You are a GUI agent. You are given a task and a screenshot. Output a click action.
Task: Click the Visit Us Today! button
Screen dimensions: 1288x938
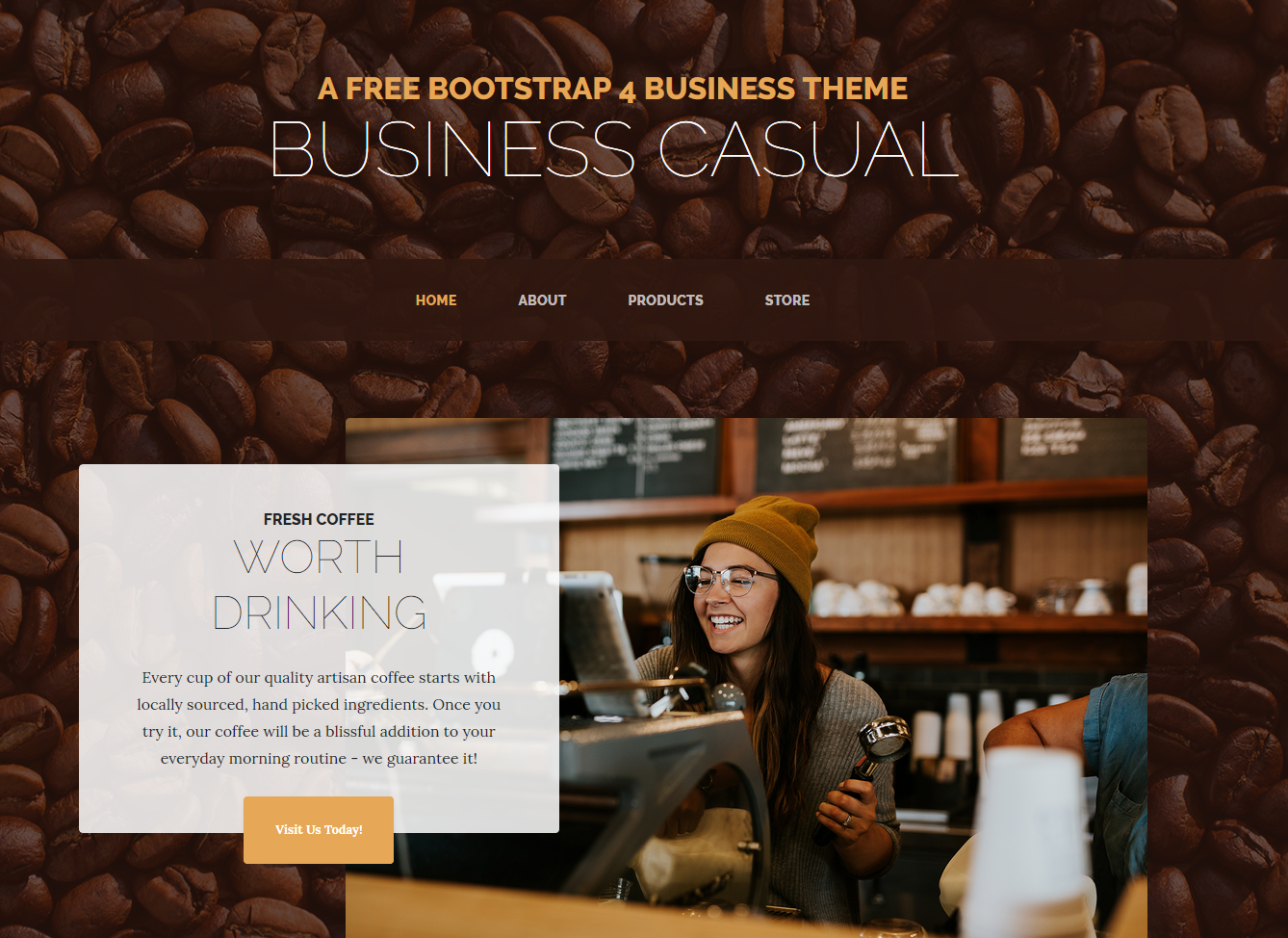point(319,830)
